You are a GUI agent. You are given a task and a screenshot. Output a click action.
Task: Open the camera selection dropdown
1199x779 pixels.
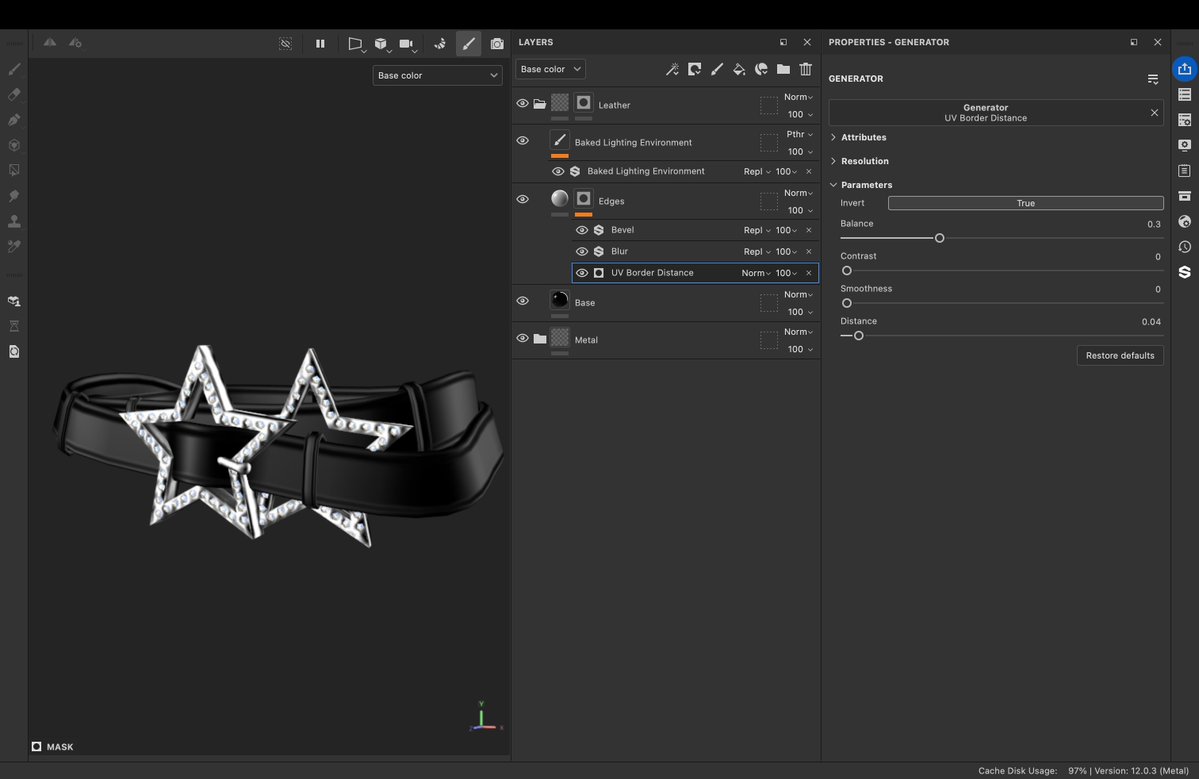pyautogui.click(x=408, y=44)
